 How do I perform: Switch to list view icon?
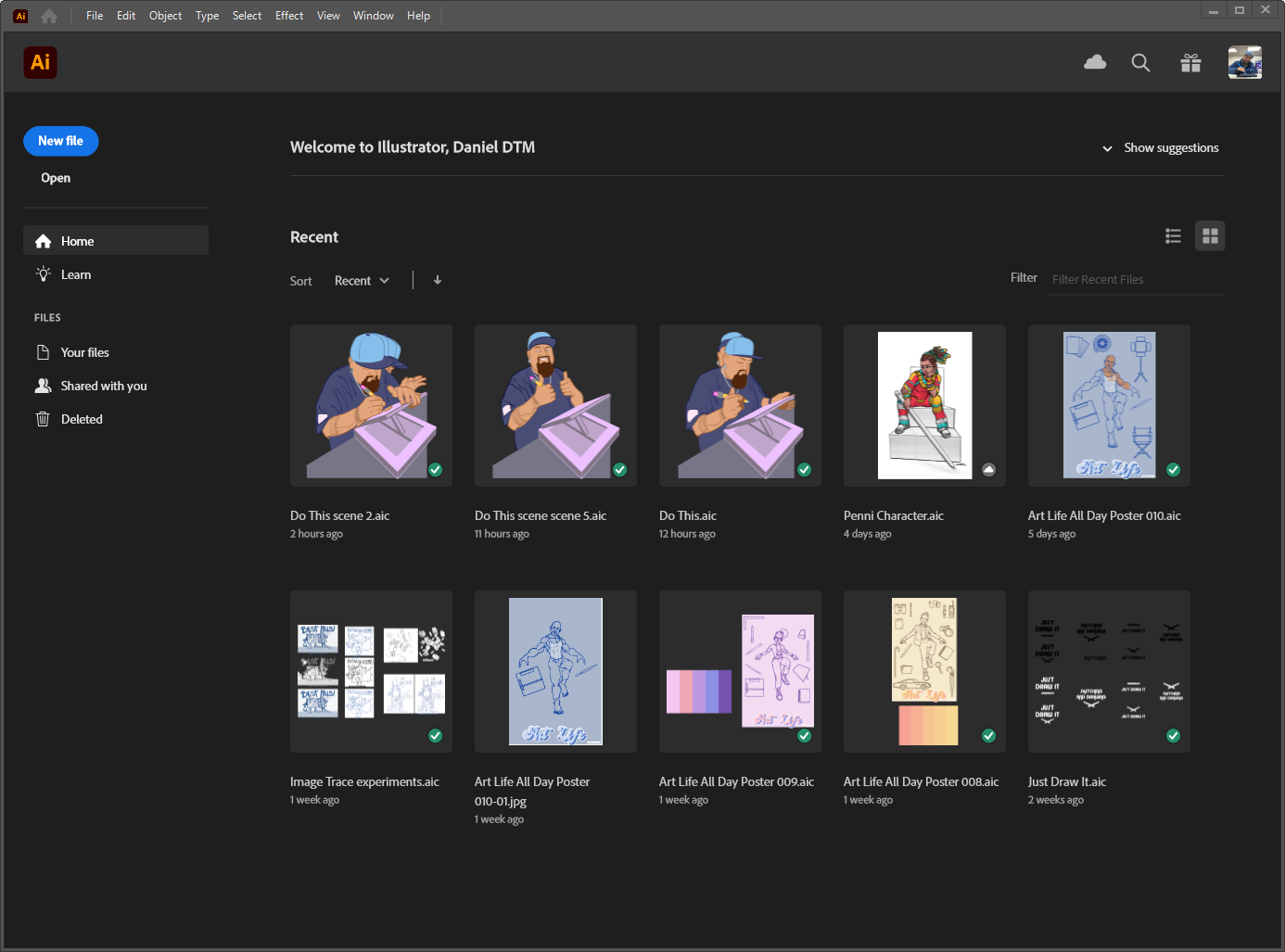tap(1173, 236)
